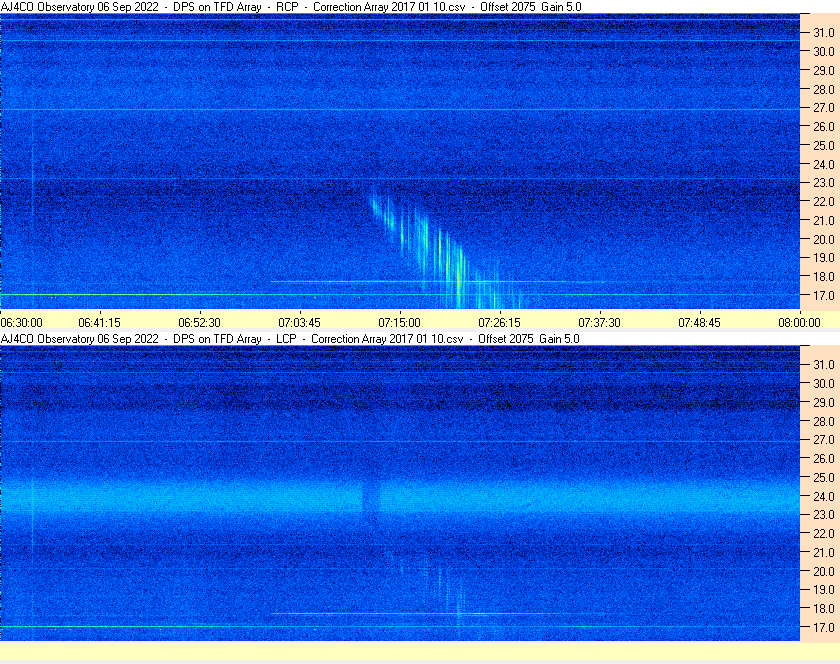Click the bright drifting burst in RCP spectrogram
The height and width of the screenshot is (664, 840).
(x=447, y=247)
